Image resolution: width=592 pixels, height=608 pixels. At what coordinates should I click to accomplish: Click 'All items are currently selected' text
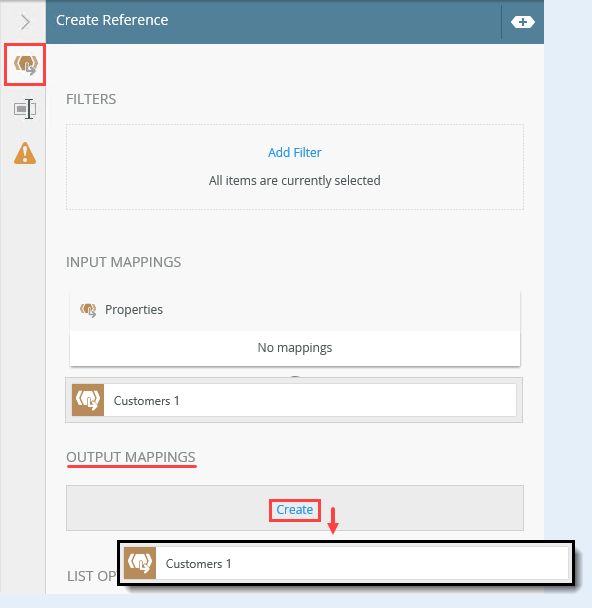tap(295, 181)
